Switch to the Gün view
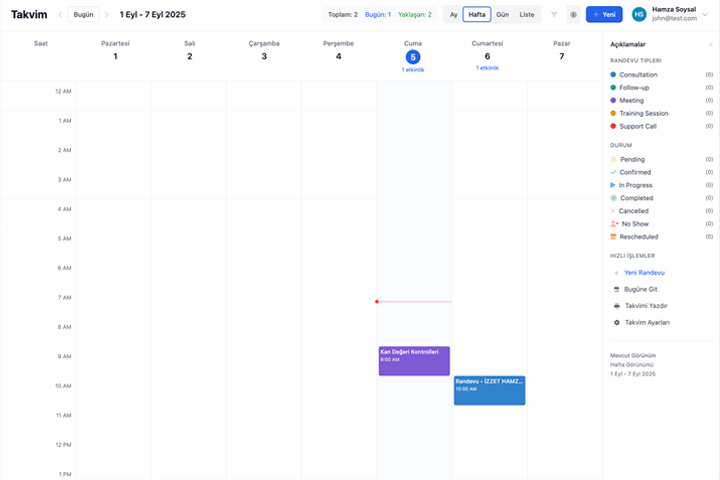 (502, 15)
